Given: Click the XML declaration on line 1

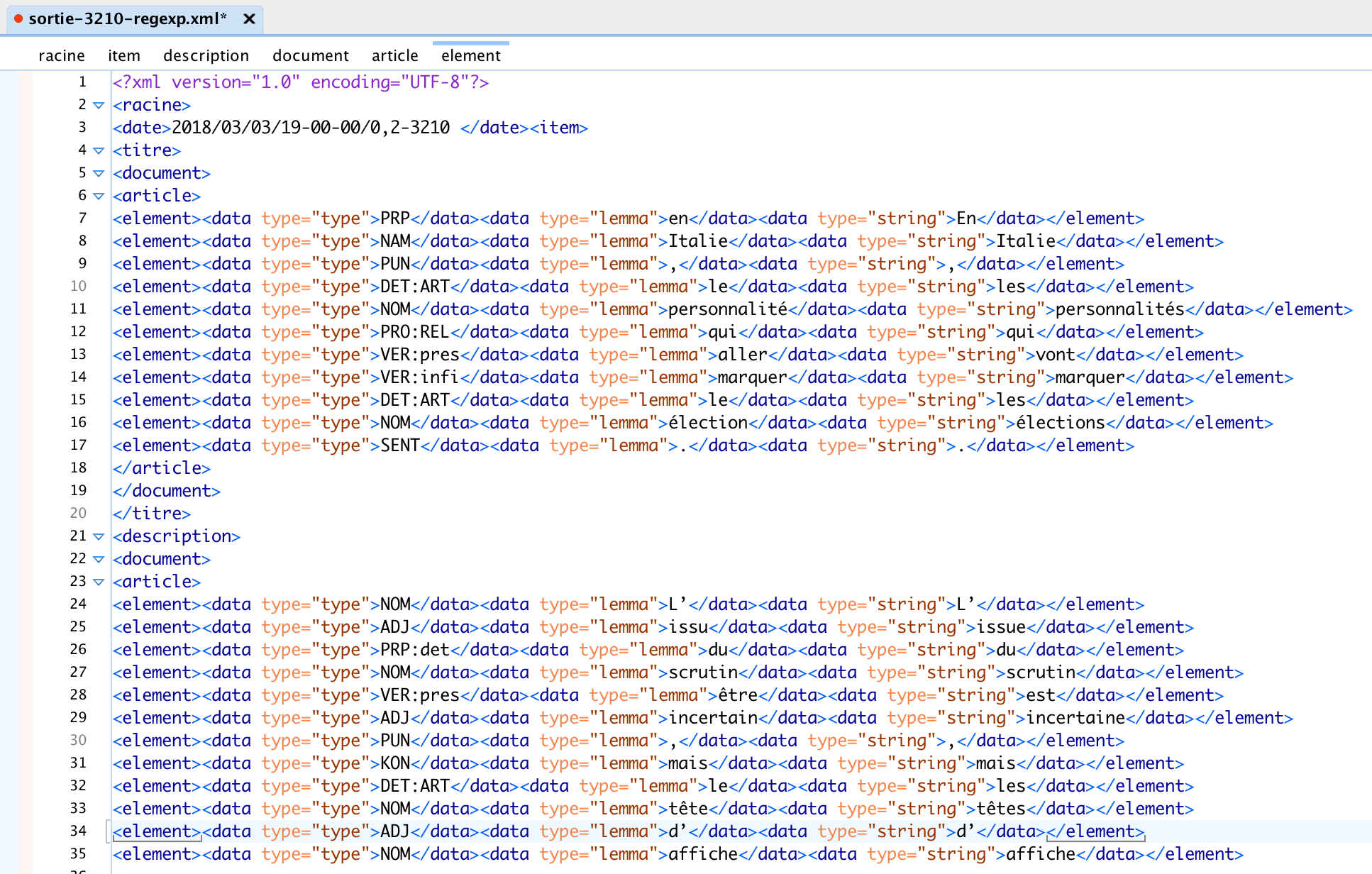Looking at the screenshot, I should click(301, 82).
